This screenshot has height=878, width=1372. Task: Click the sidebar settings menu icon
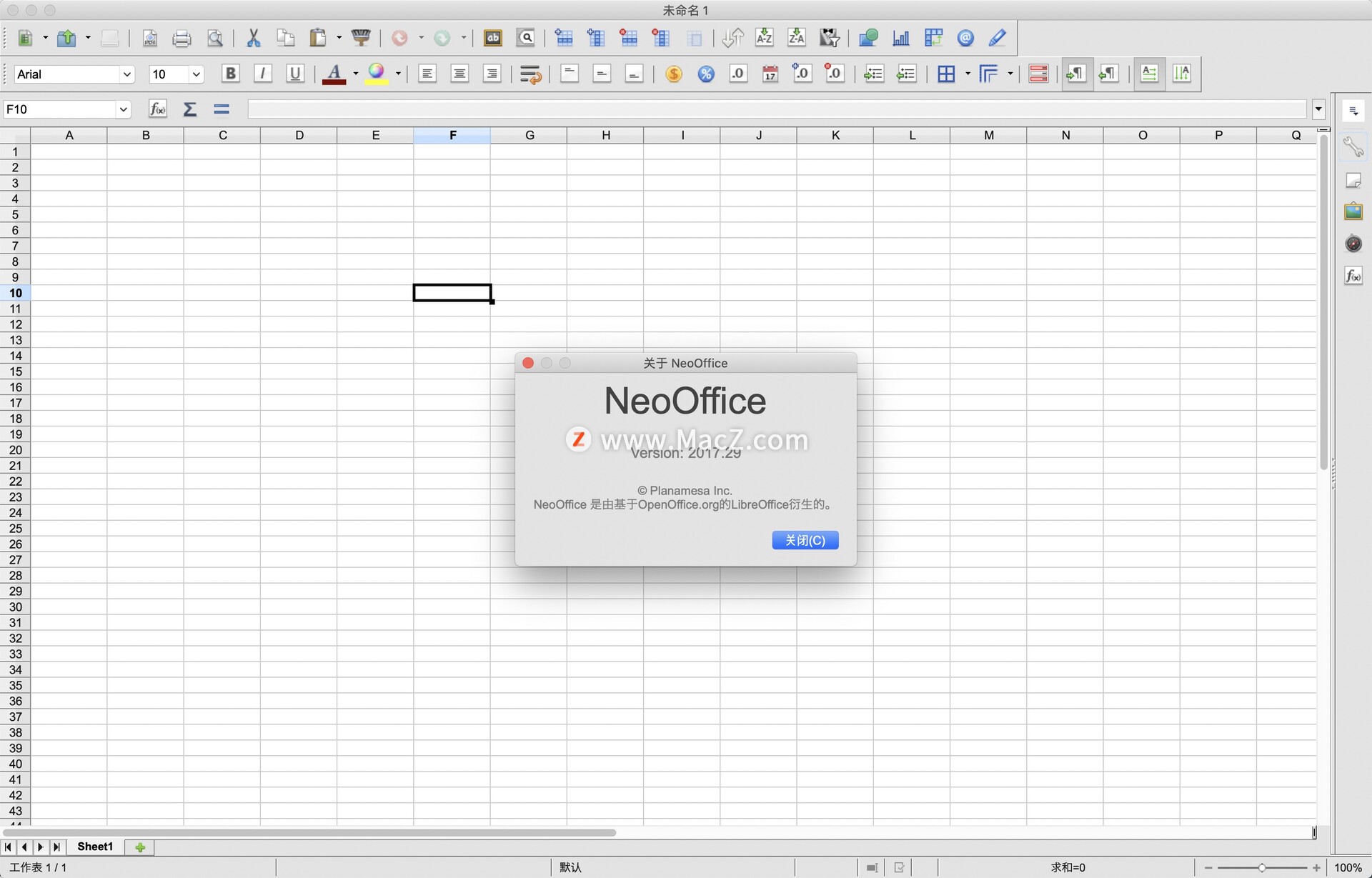pyautogui.click(x=1353, y=111)
